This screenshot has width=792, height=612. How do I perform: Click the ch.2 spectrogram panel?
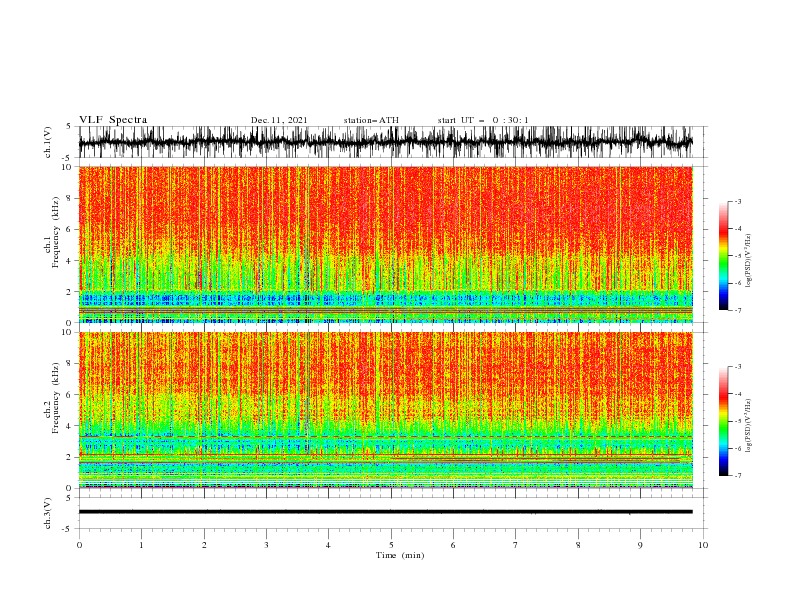tap(386, 410)
